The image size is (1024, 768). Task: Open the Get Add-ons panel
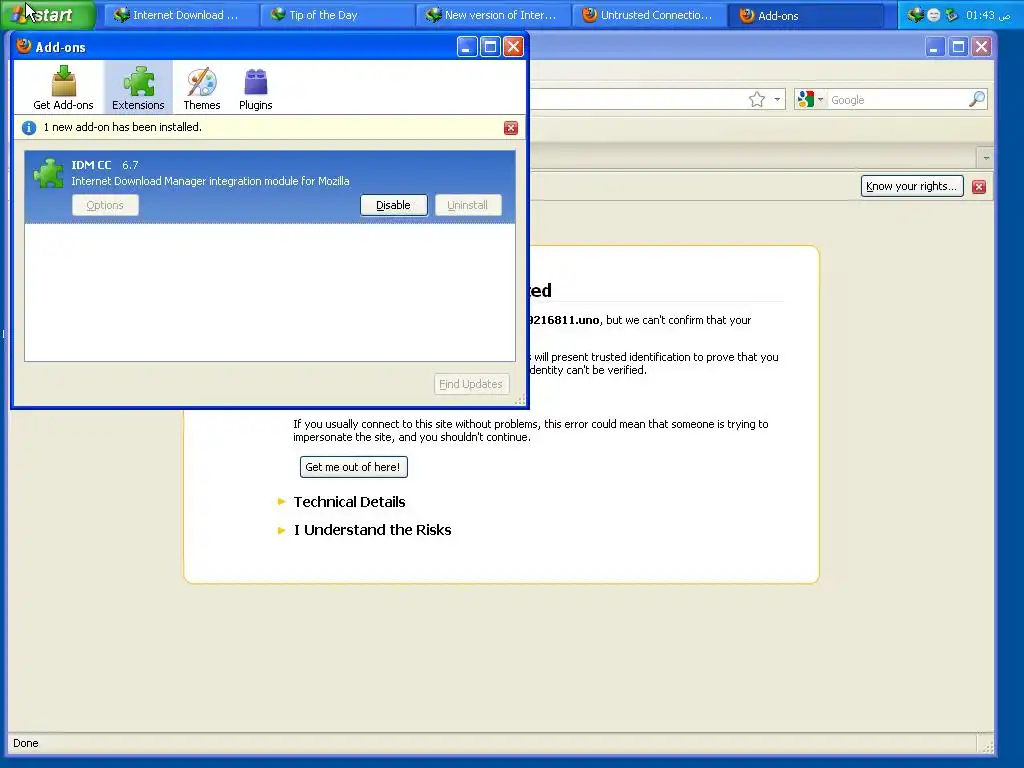tap(63, 88)
